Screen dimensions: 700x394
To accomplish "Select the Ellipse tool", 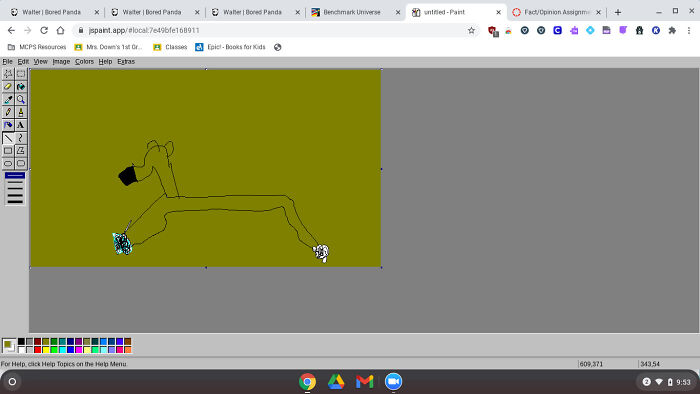I will pyautogui.click(x=8, y=163).
